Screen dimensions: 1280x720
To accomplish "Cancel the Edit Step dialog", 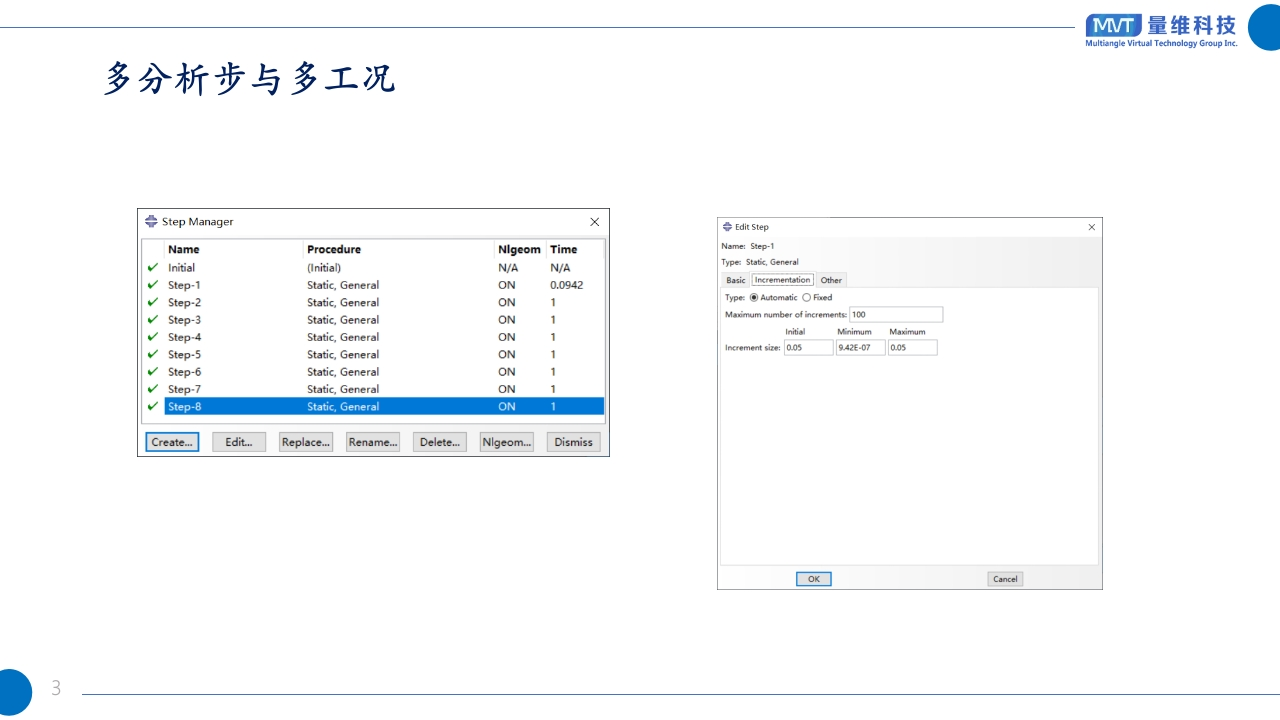I will point(1005,579).
